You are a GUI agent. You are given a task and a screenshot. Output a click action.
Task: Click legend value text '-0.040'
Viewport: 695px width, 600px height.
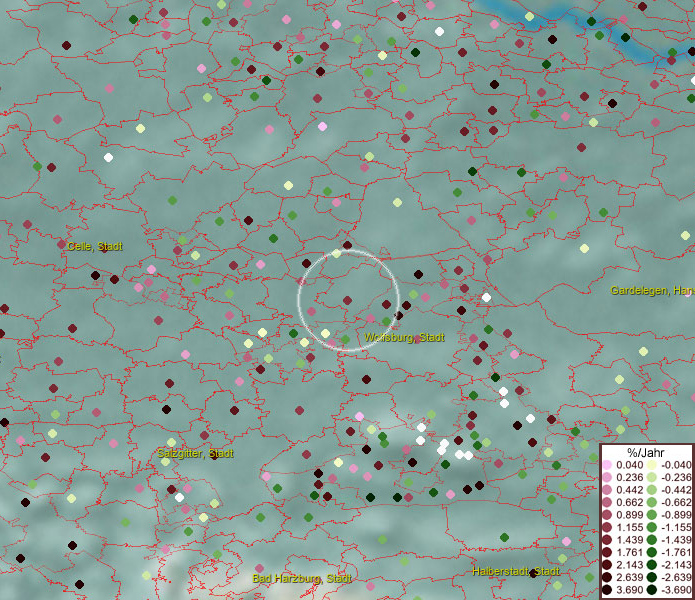coord(676,465)
